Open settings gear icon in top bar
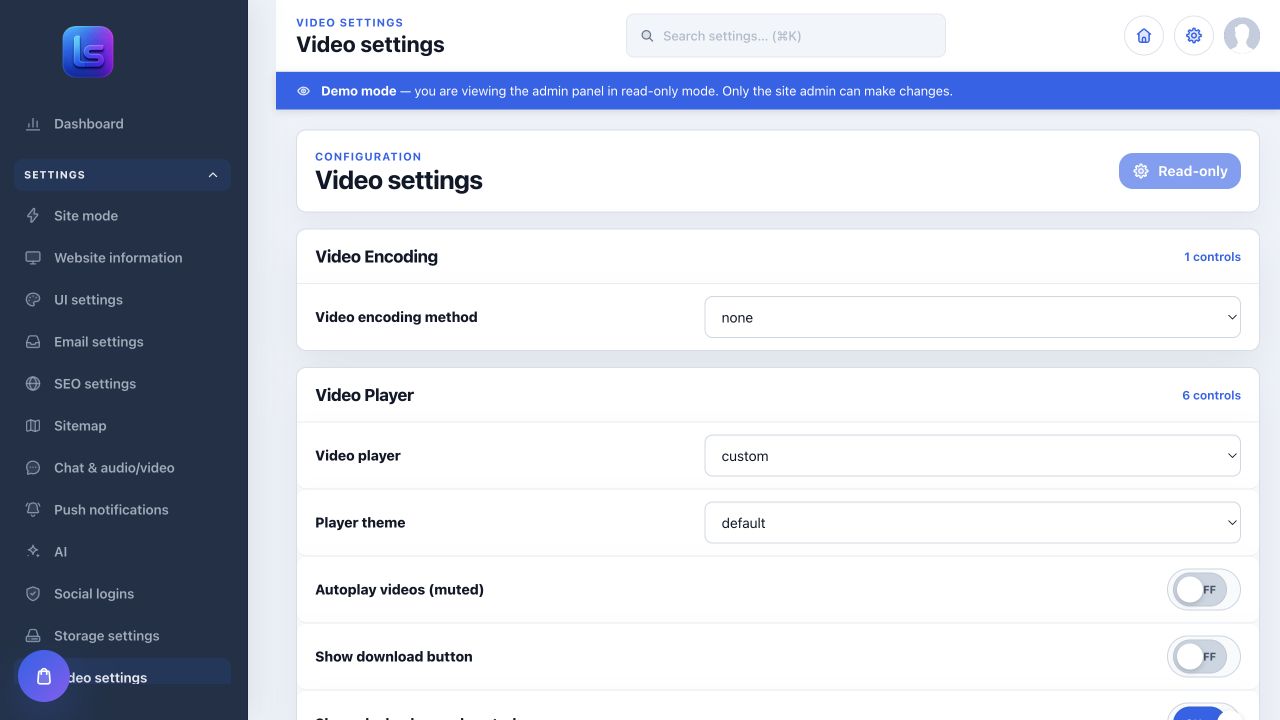 [1194, 36]
